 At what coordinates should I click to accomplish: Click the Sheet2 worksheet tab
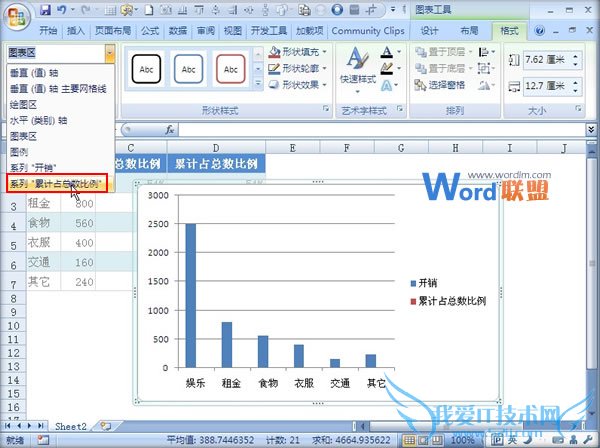[x=70, y=425]
